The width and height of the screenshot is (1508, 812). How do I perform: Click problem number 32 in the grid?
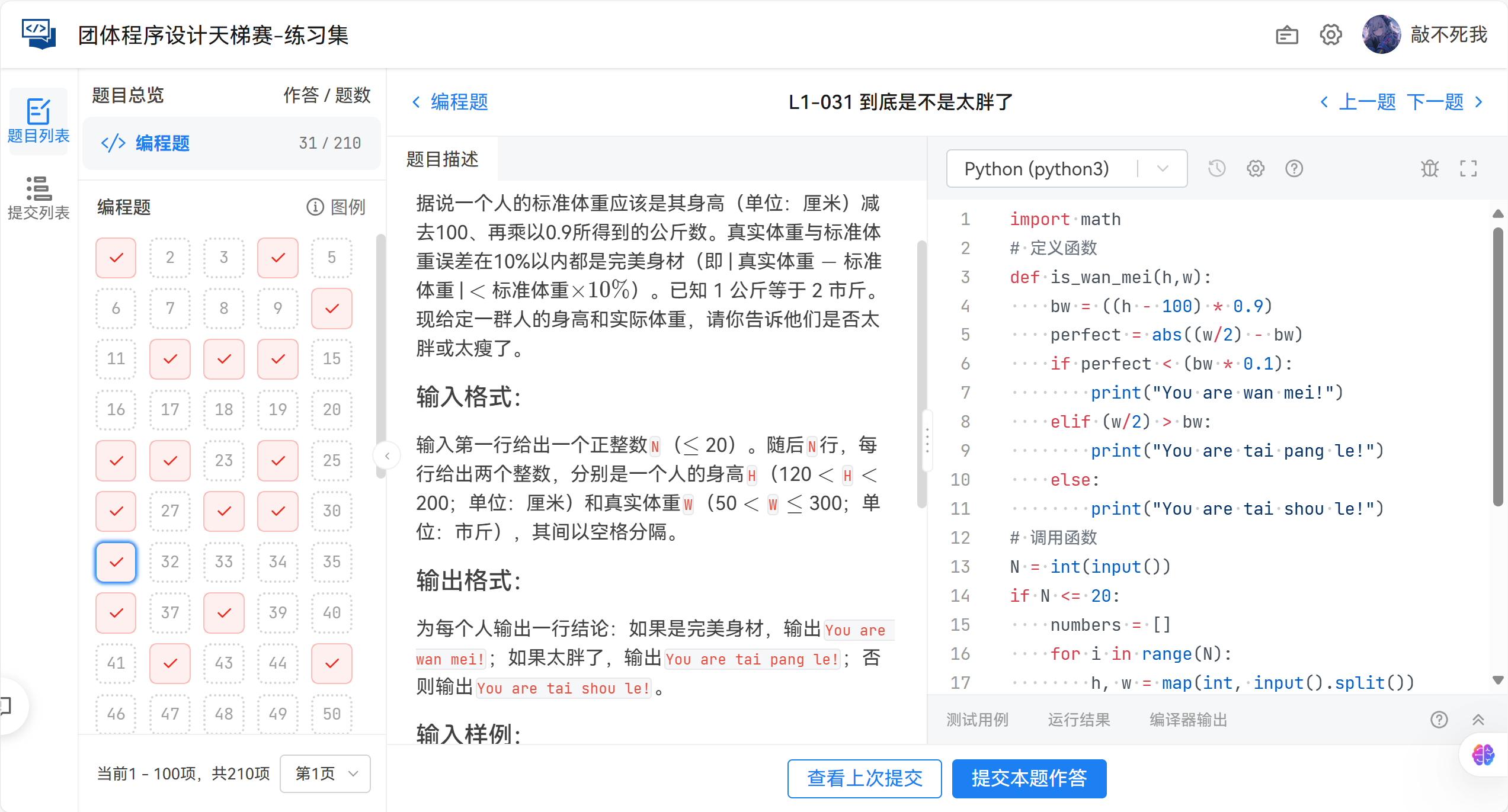tap(169, 562)
